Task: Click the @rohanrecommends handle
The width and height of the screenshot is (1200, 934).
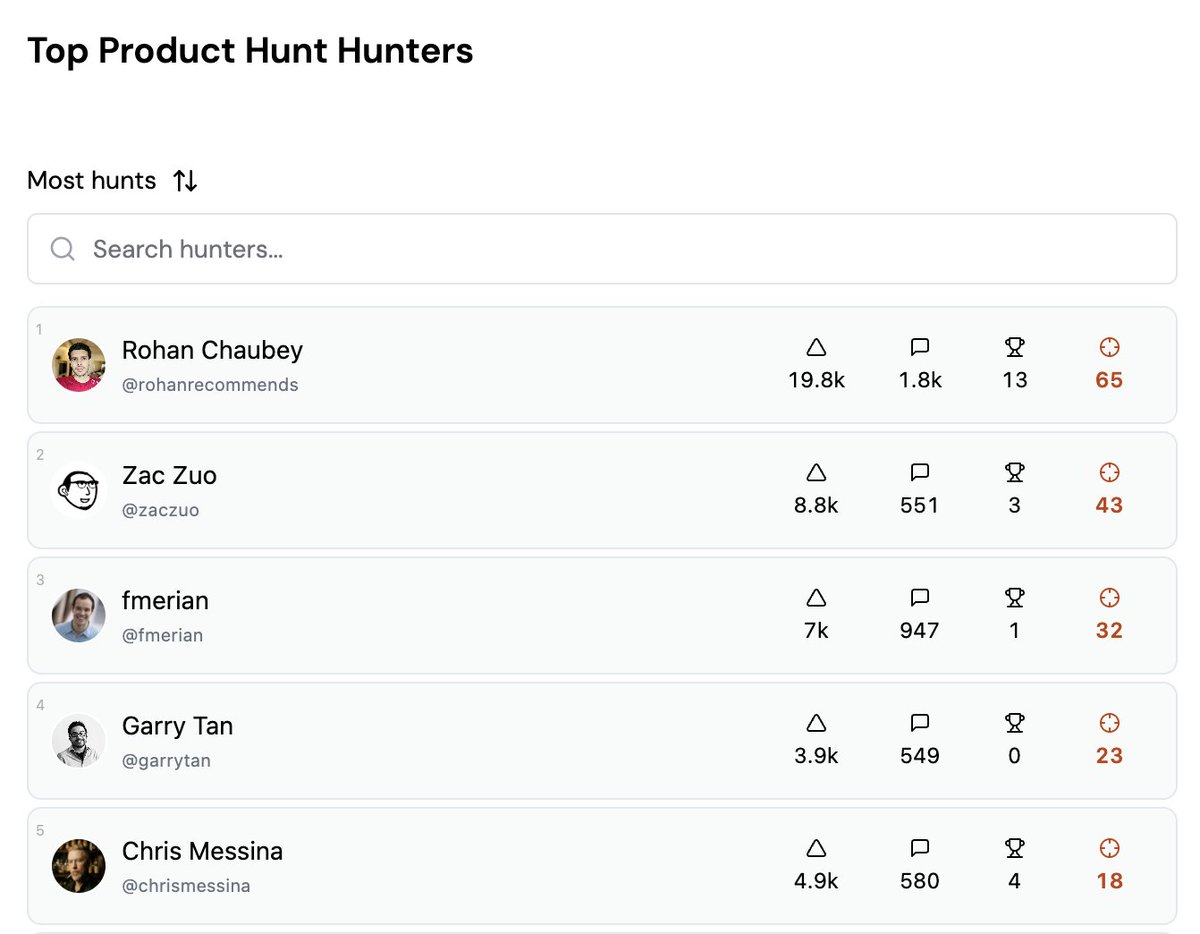Action: (x=210, y=385)
